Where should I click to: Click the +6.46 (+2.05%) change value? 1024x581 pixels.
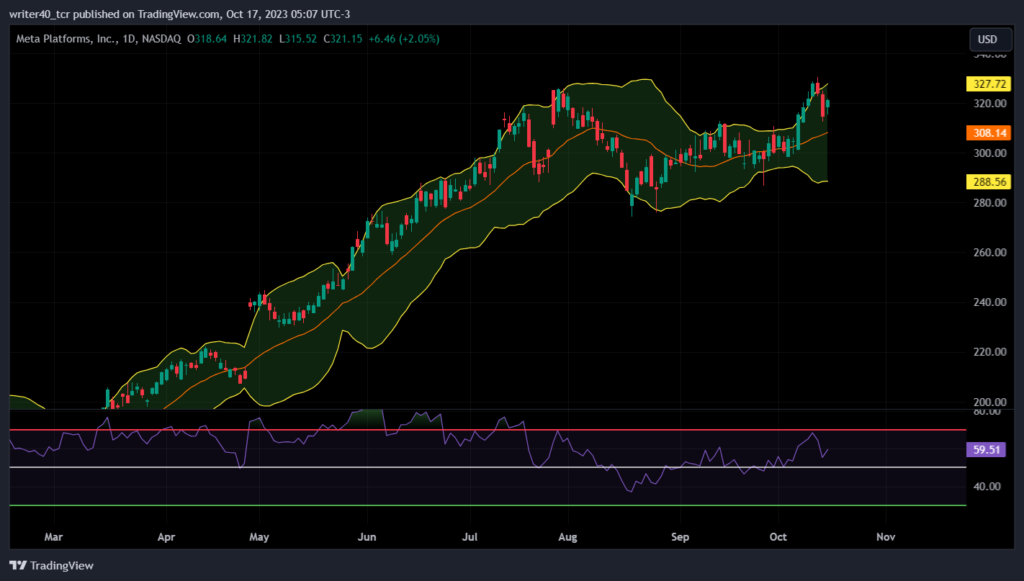coord(404,39)
